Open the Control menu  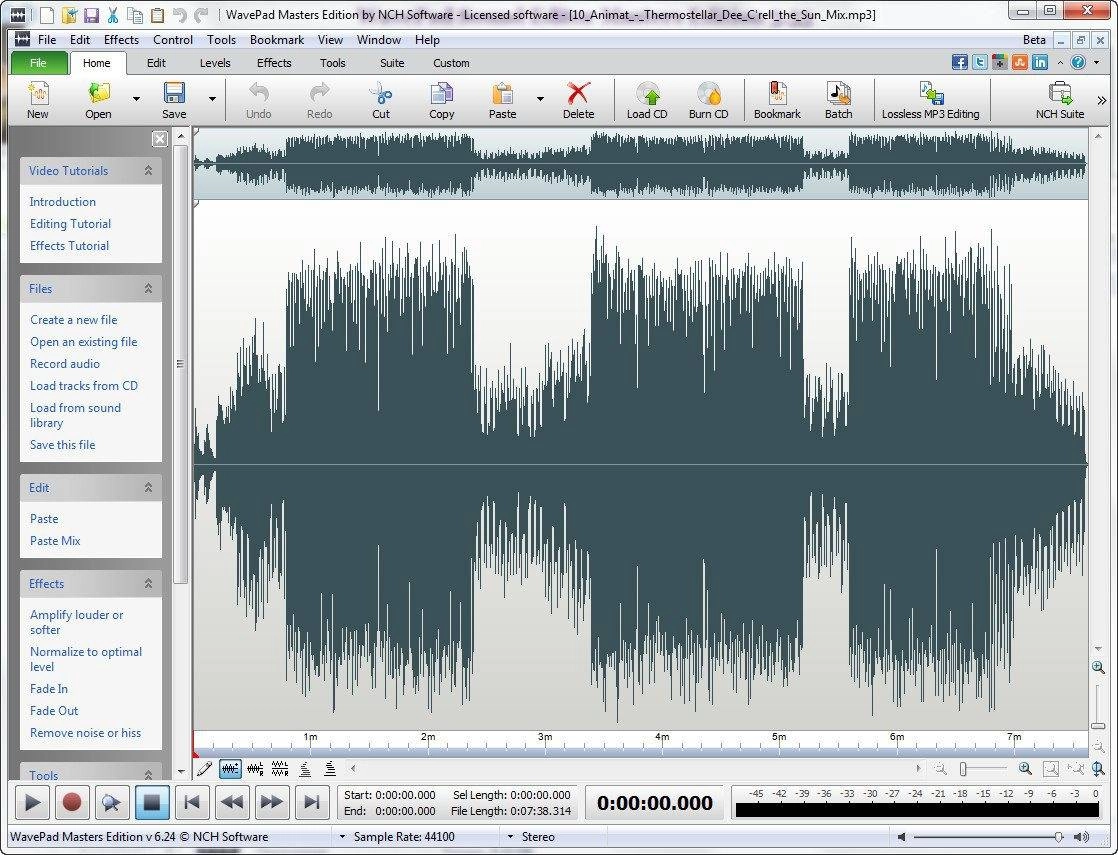(x=173, y=40)
